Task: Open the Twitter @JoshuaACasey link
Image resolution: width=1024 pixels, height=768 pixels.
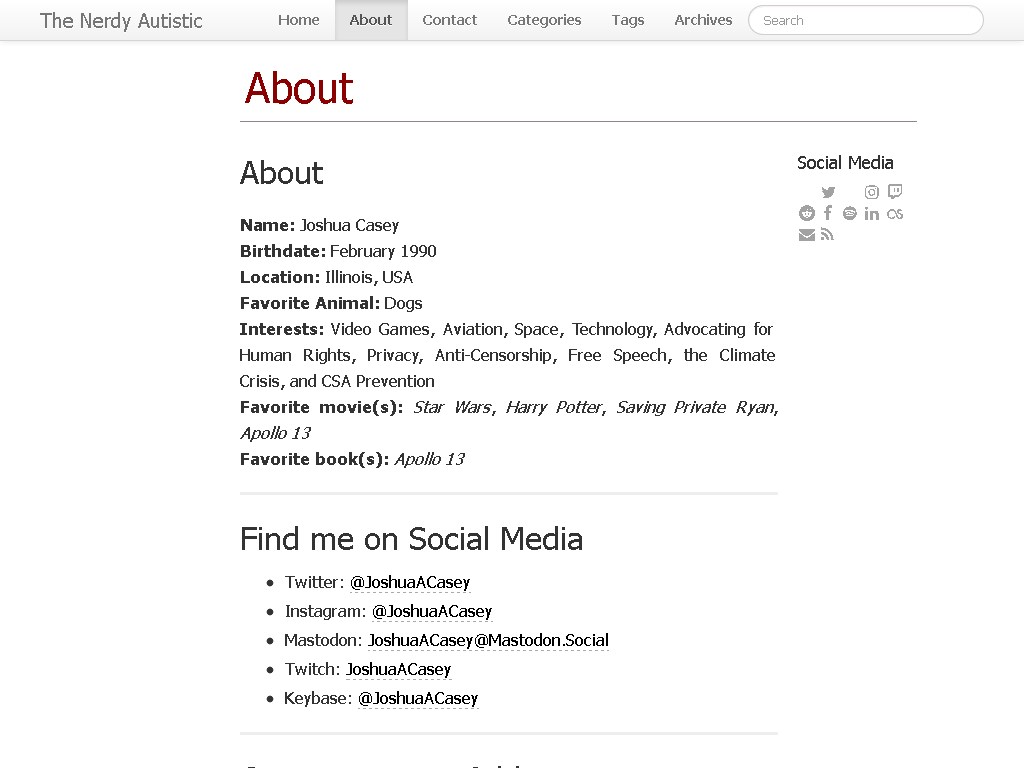Action: 410,583
